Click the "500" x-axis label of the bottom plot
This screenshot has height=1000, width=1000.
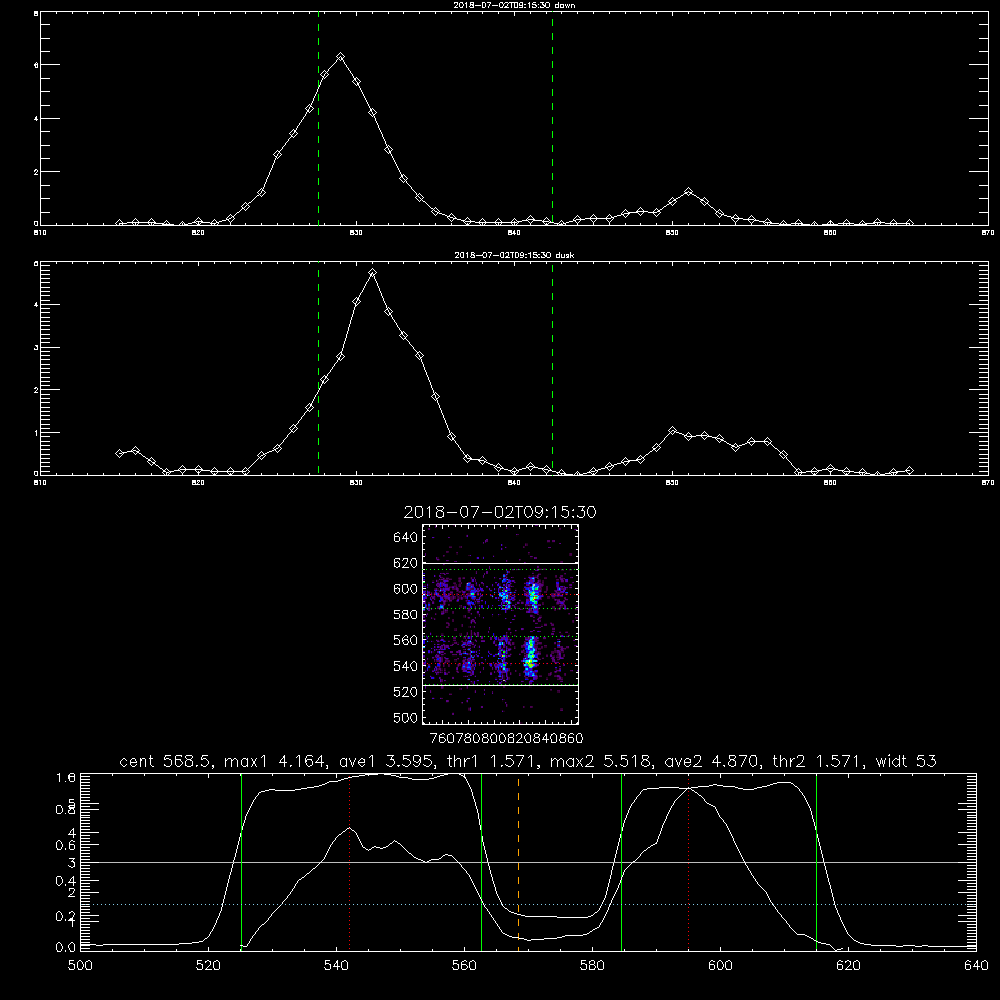[x=80, y=966]
